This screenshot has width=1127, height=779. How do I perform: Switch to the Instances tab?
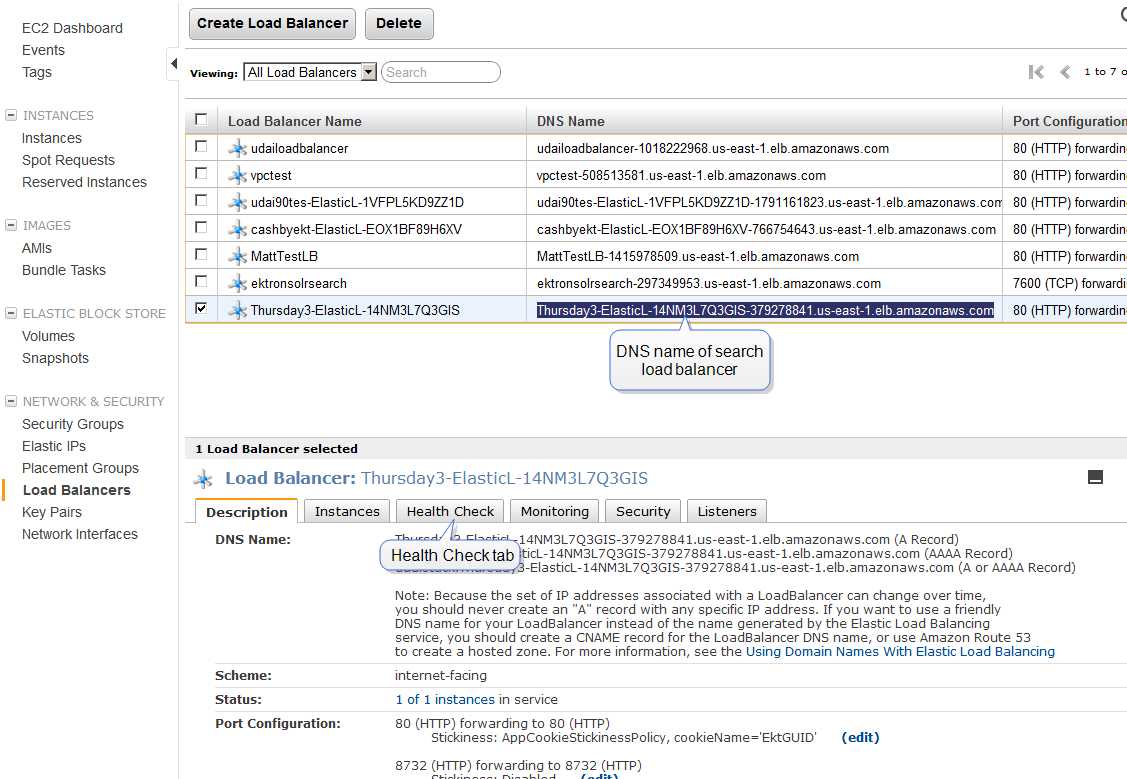pos(347,511)
